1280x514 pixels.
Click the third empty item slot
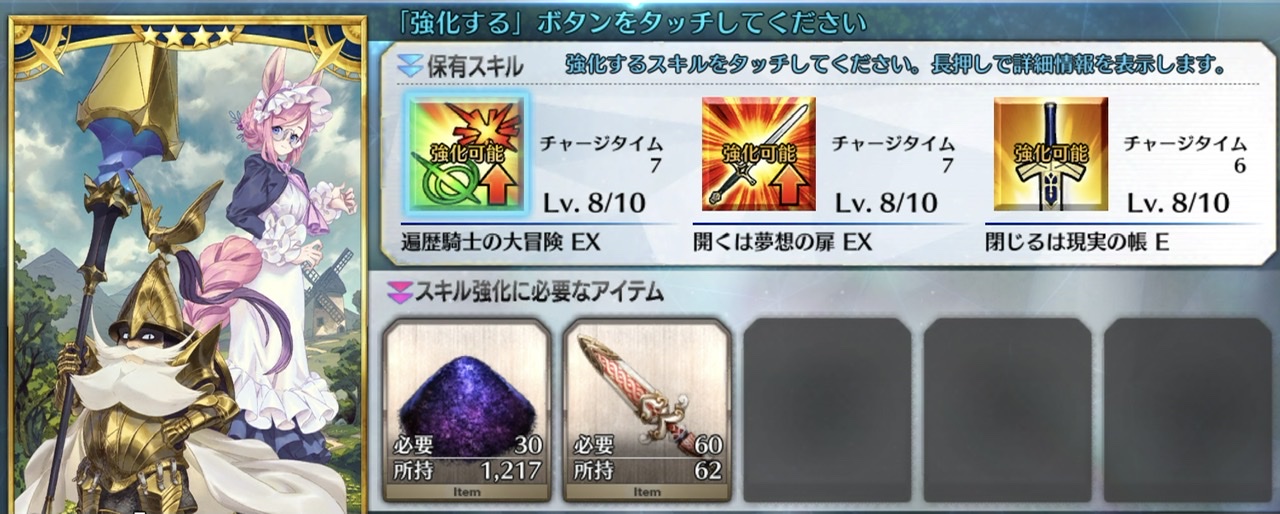click(x=827, y=409)
